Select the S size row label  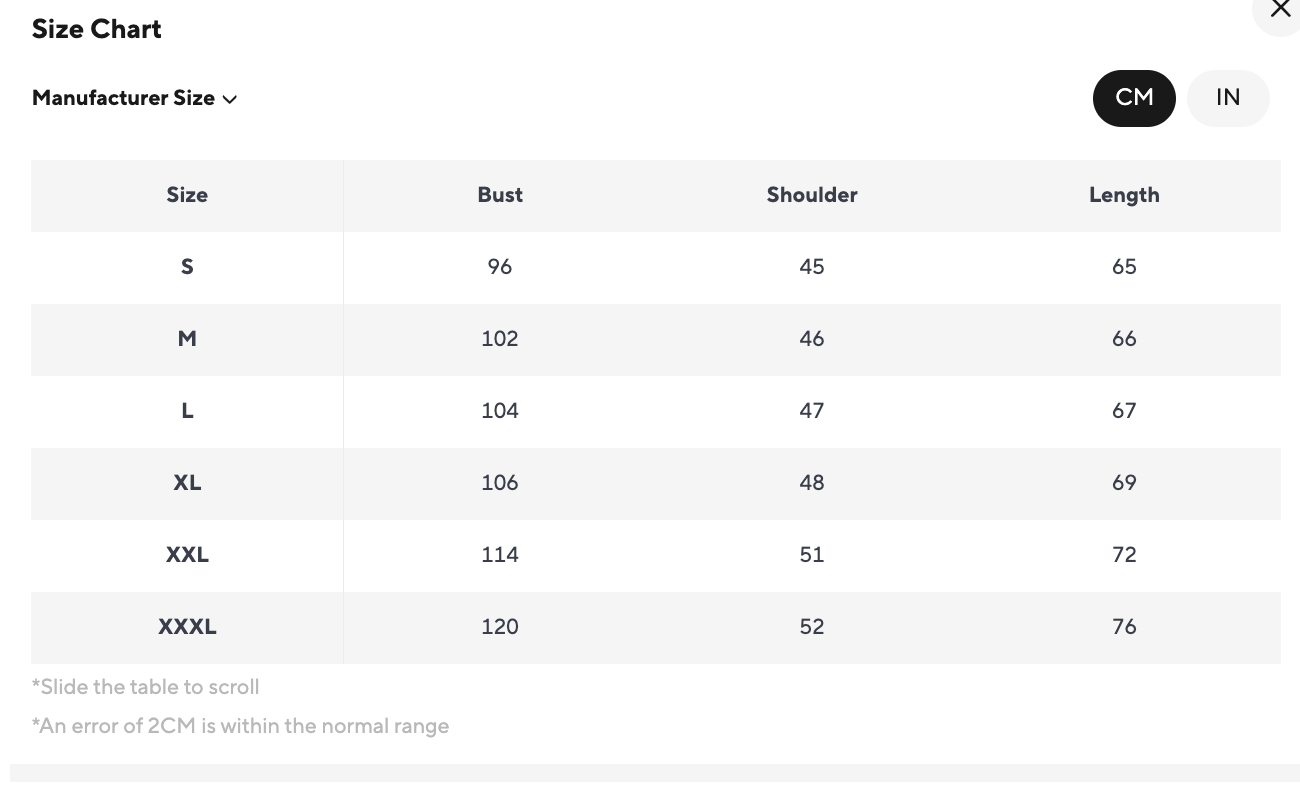coord(187,267)
